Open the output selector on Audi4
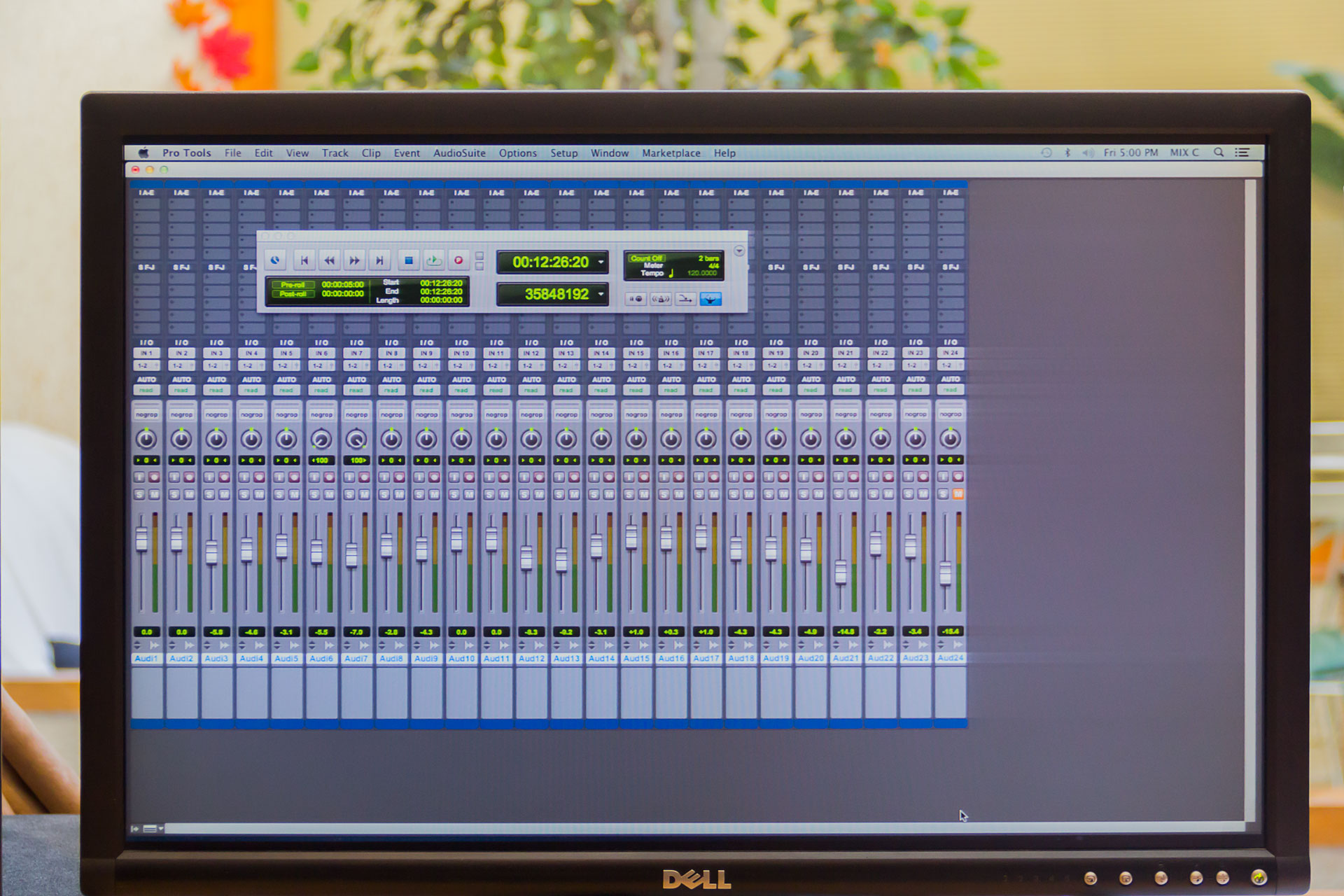 point(251,365)
